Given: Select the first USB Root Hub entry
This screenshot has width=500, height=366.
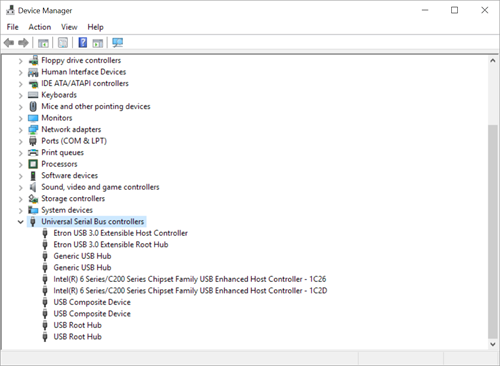Looking at the screenshot, I should point(77,325).
